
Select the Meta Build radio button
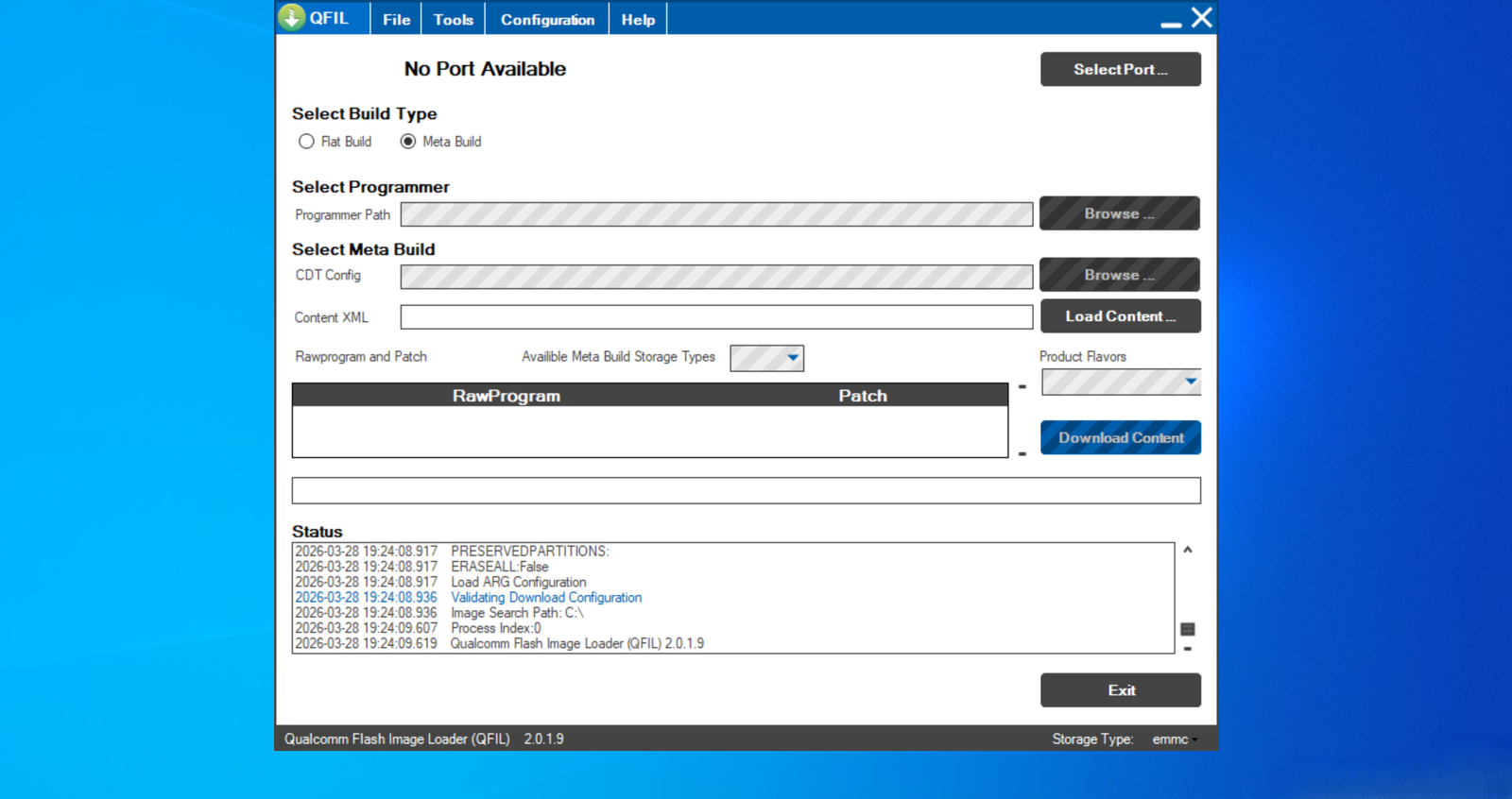point(408,142)
